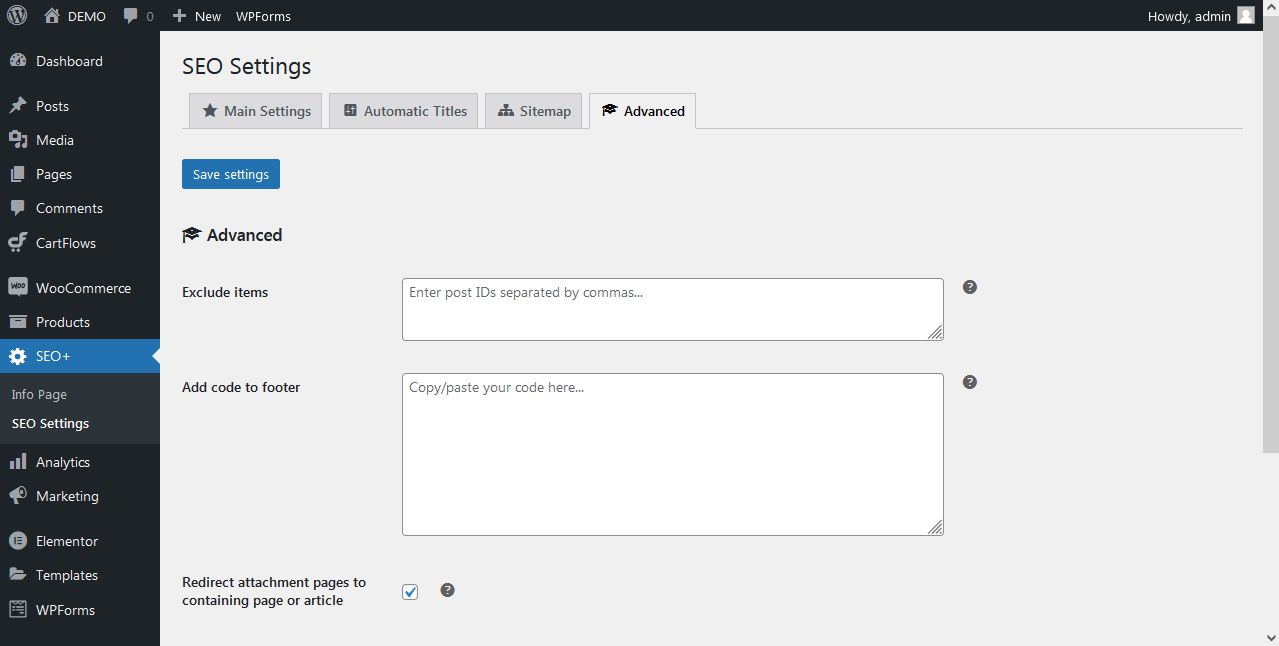Open the SEO Settings submenu link
Viewport: 1279px width, 646px height.
point(50,423)
